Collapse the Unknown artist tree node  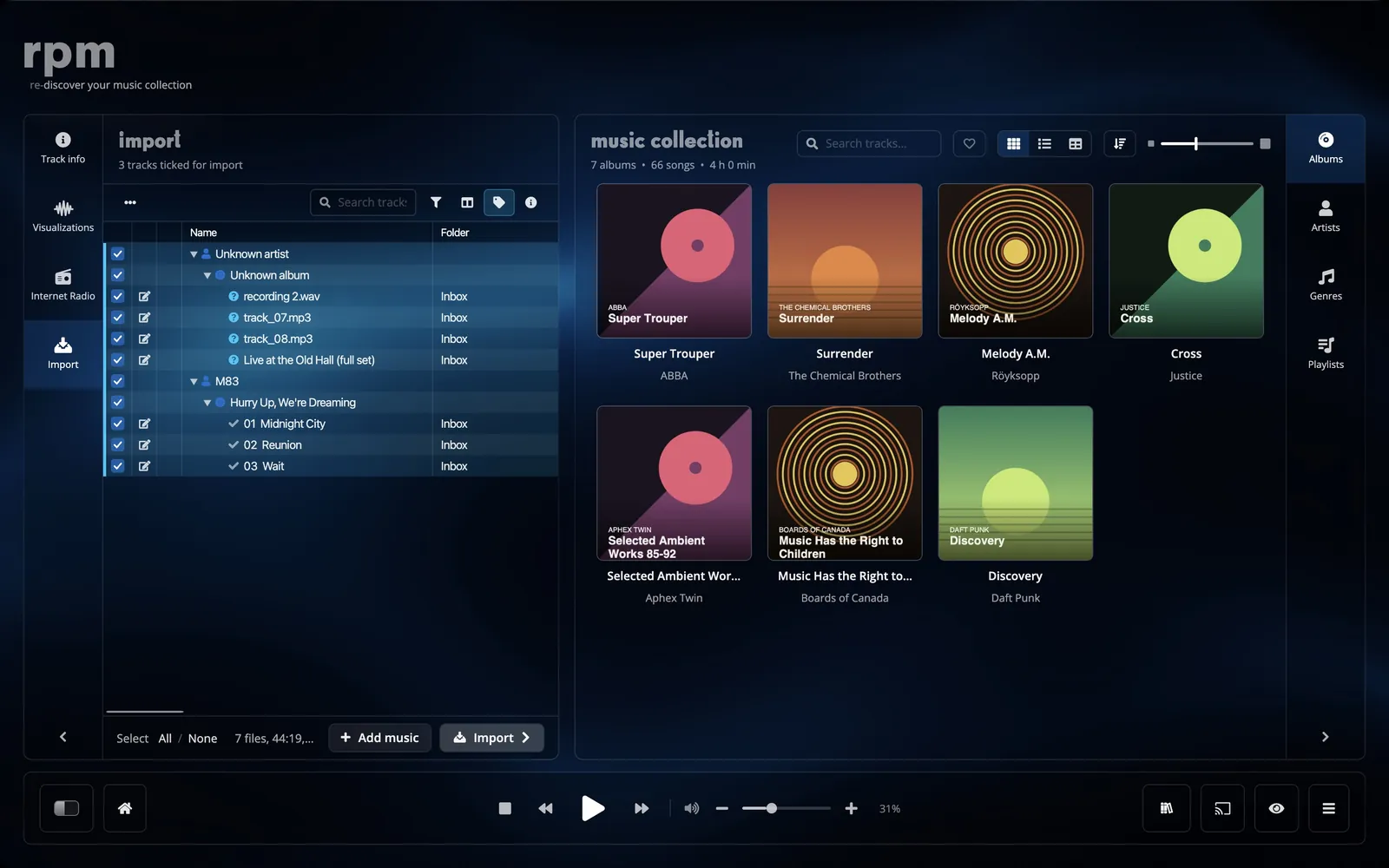[x=194, y=254]
